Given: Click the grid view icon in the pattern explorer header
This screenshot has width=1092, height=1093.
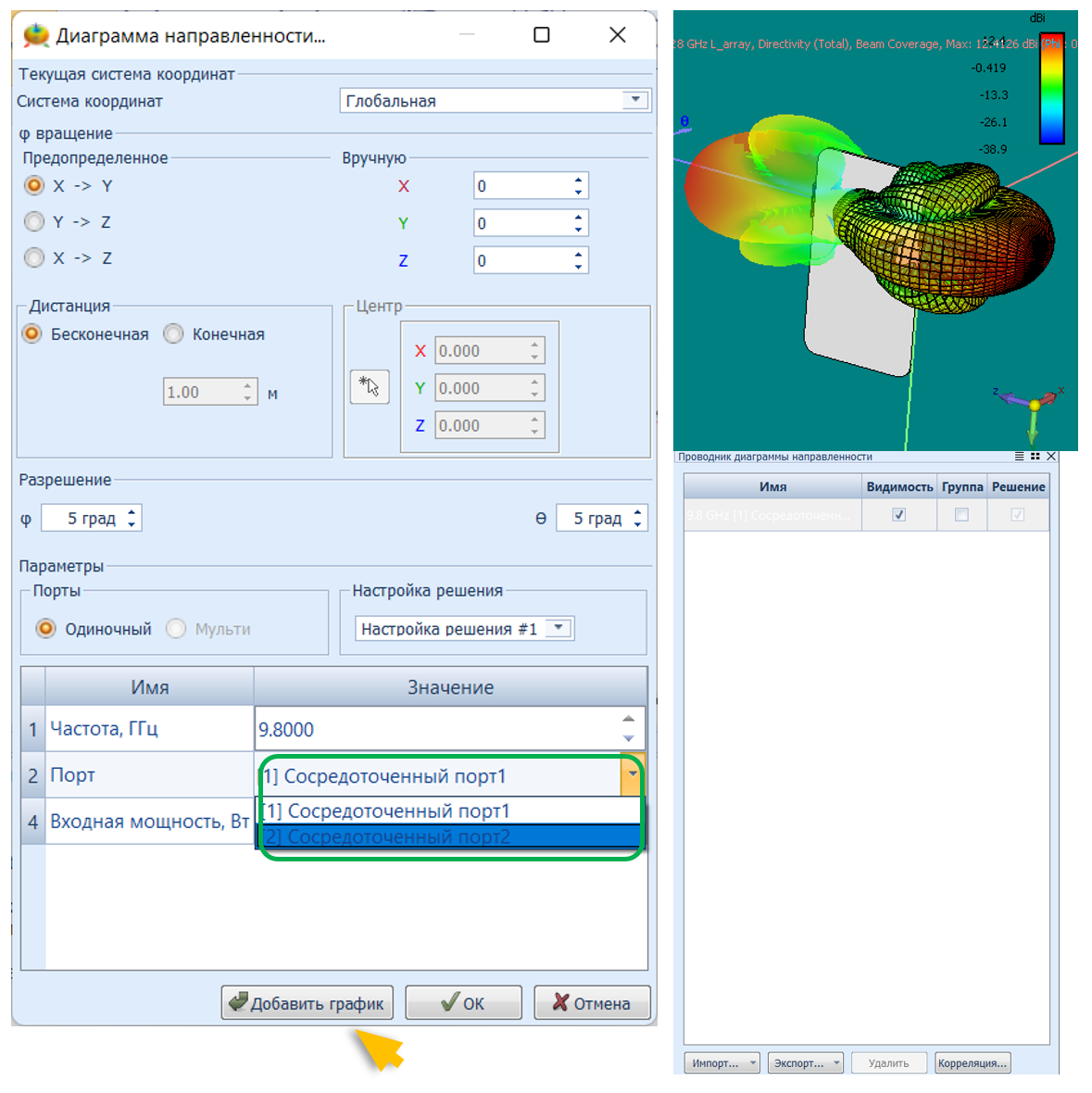Looking at the screenshot, I should [1035, 457].
